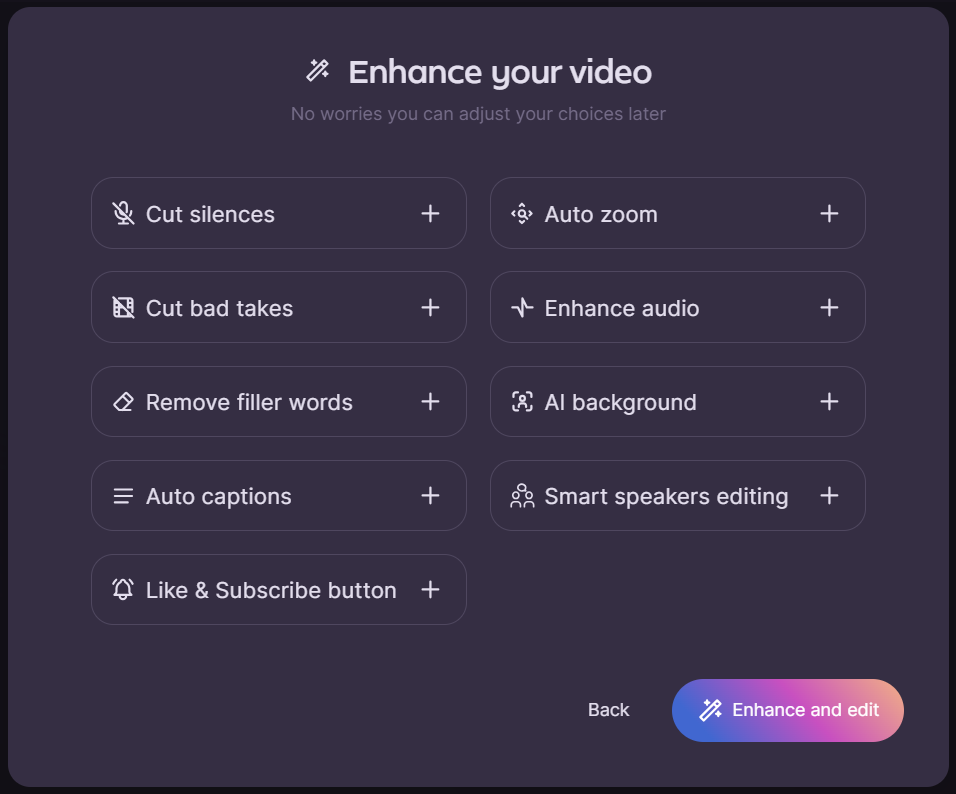
Task: Select the AI background label
Action: (621, 403)
